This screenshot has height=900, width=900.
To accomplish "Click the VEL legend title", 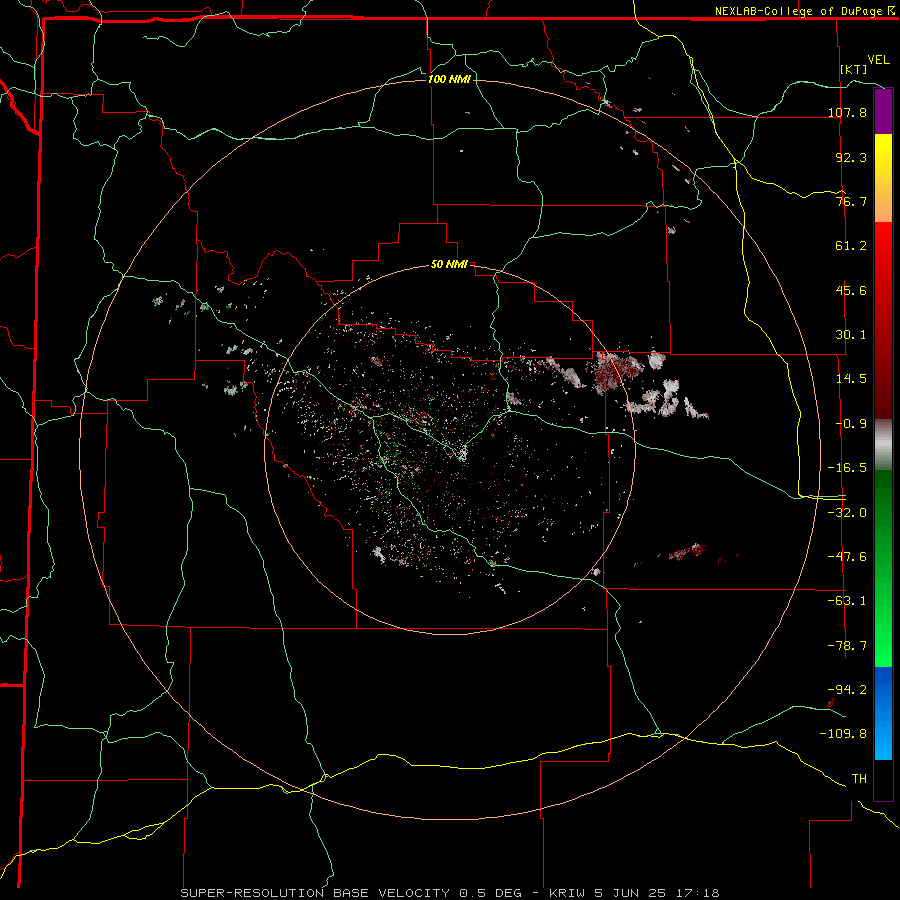I will click(878, 60).
